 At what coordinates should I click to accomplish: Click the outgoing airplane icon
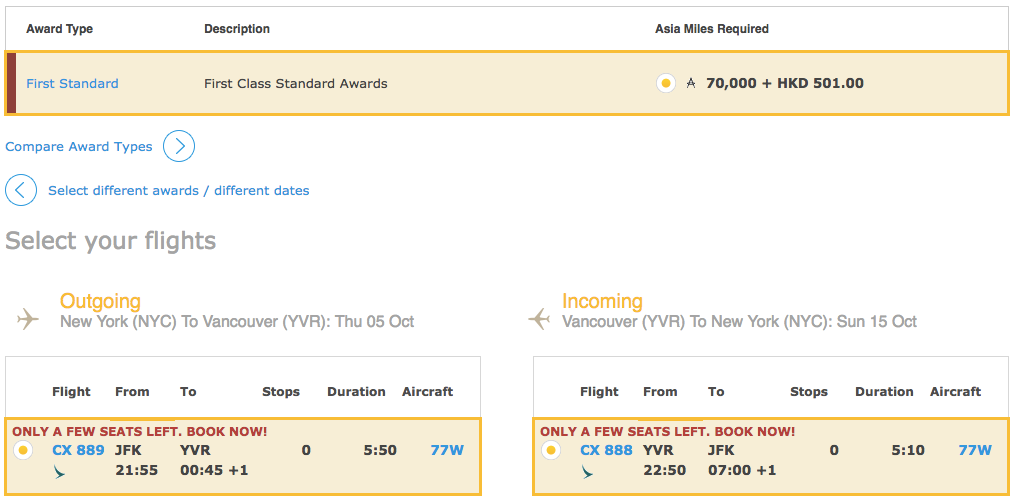pos(28,319)
